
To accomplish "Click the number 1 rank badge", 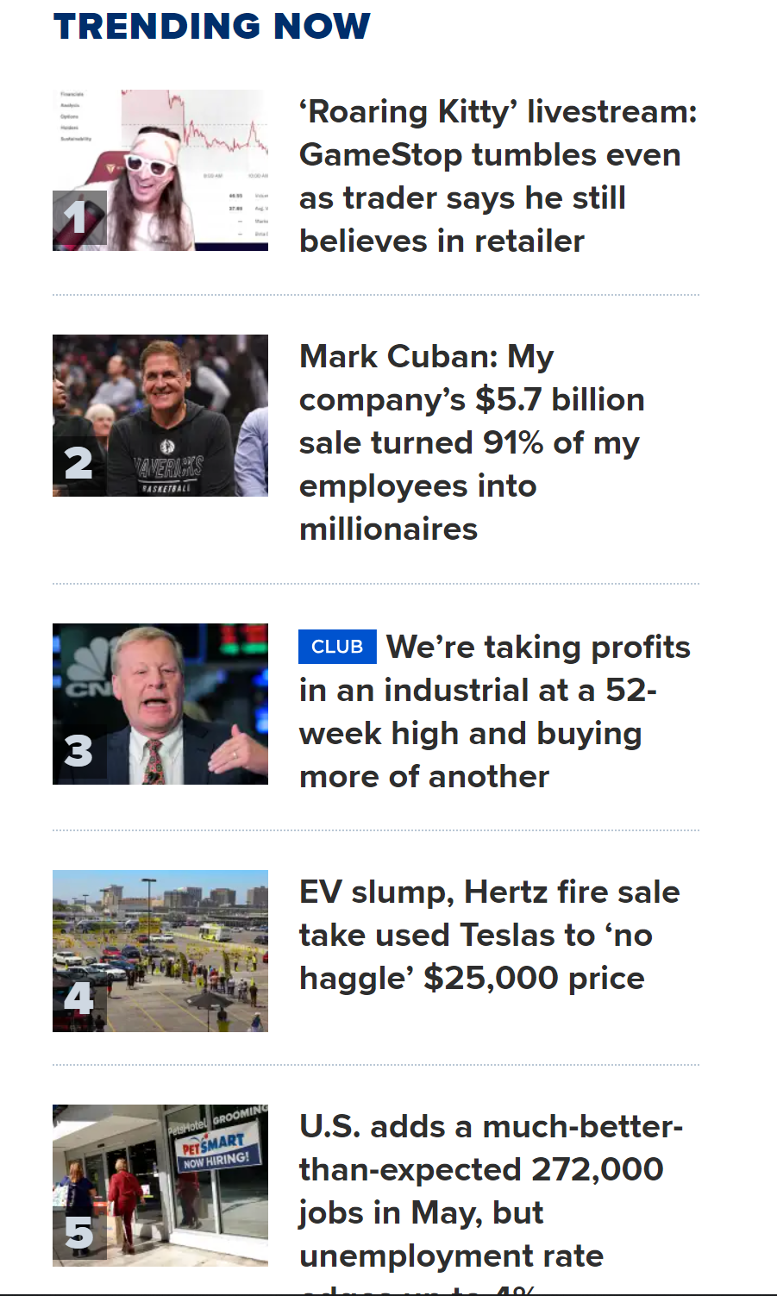I will (79, 218).
